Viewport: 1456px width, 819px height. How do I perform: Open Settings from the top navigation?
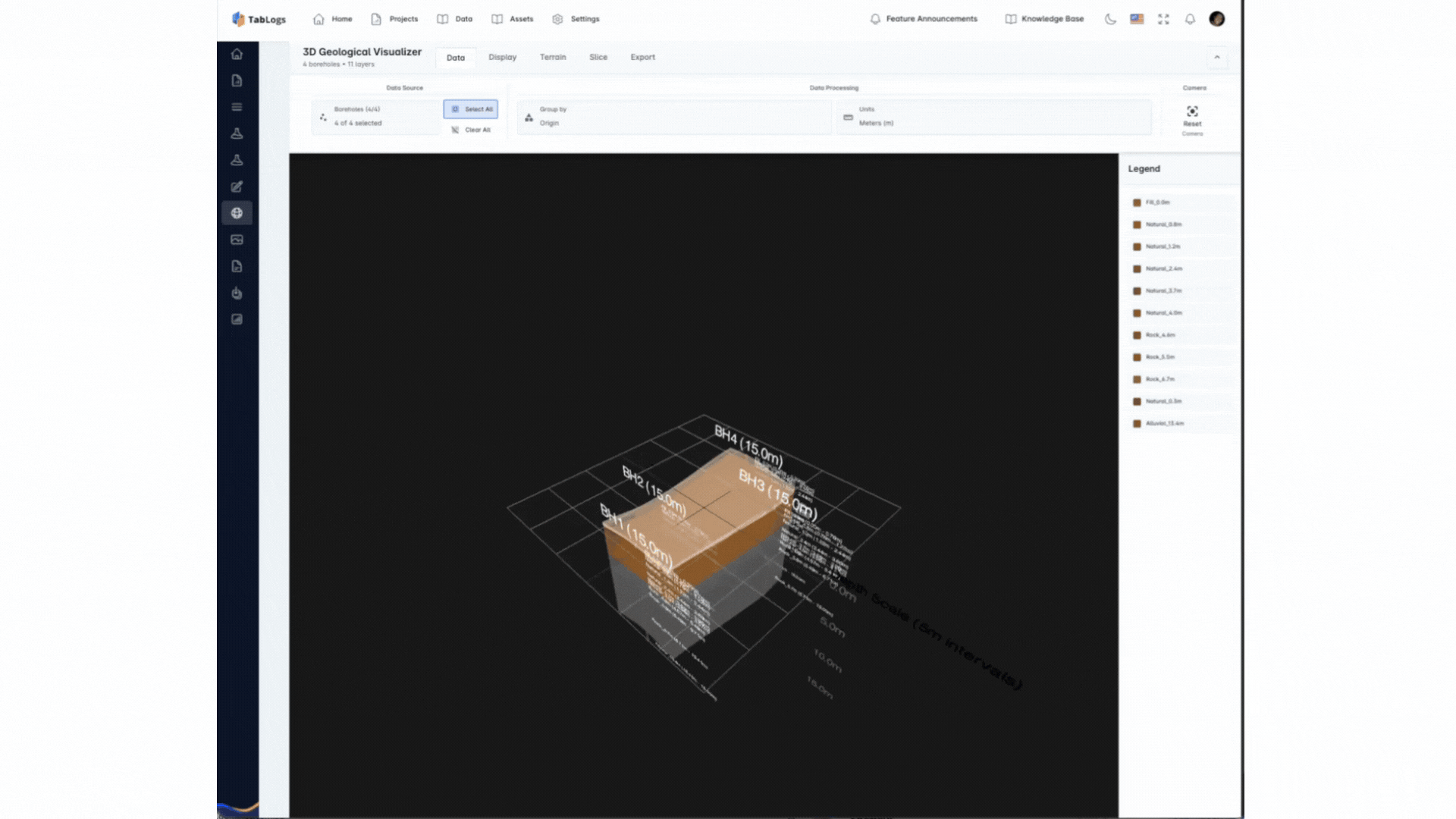[576, 19]
